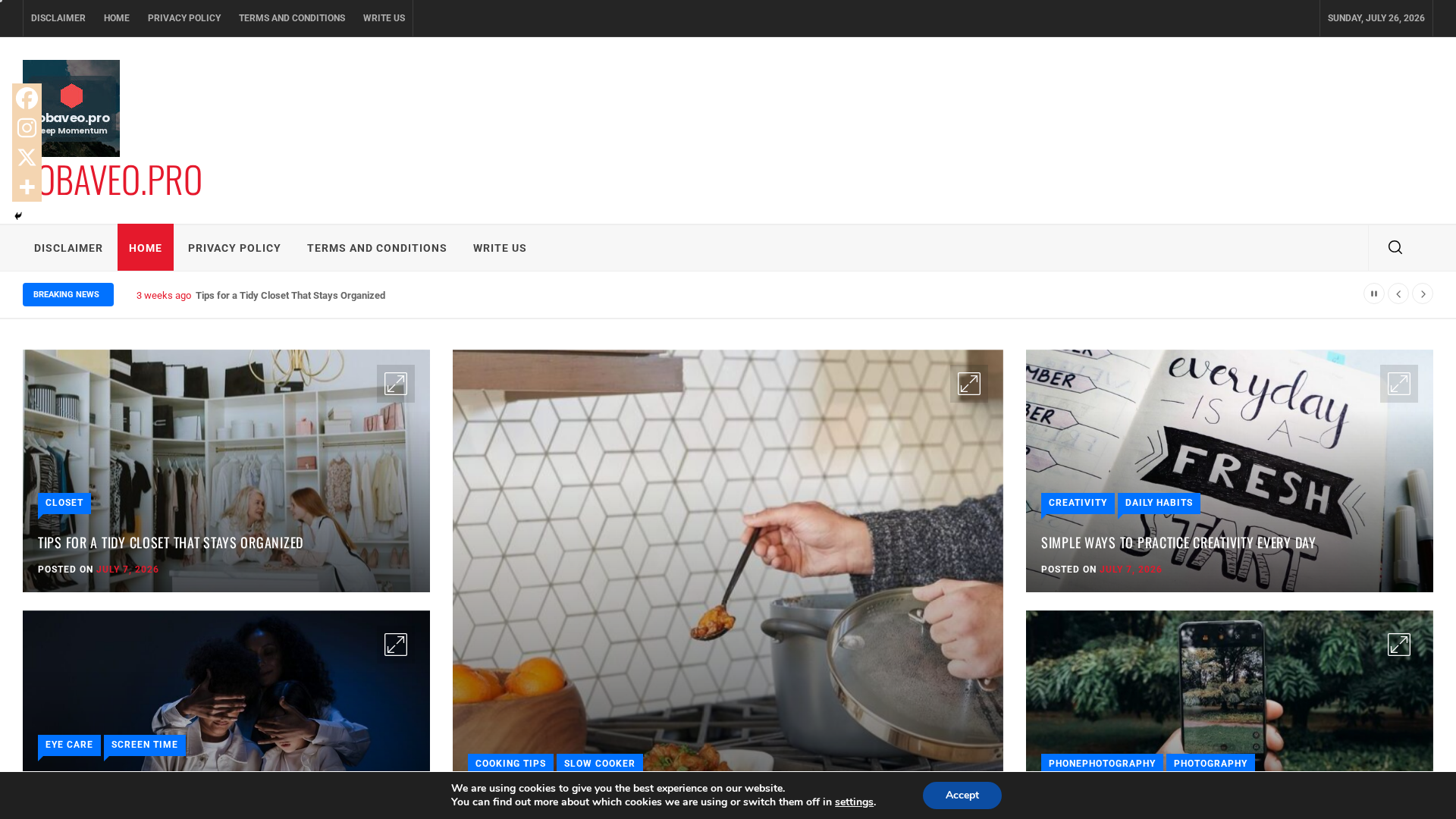The height and width of the screenshot is (819, 1456).
Task: Open Terms and Conditions in top bar
Action: (x=292, y=18)
